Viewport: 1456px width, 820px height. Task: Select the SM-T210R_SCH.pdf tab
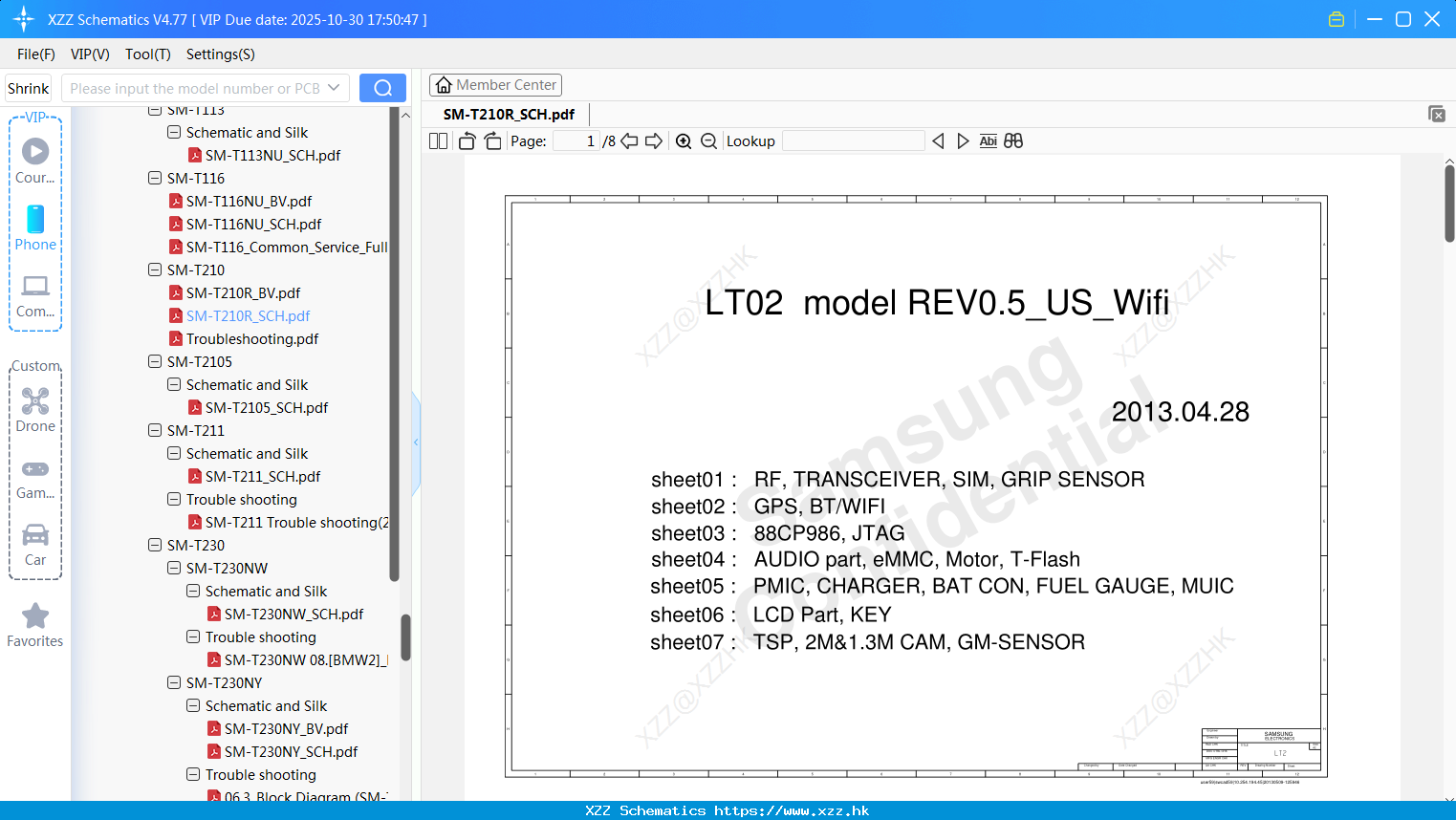[x=509, y=115]
